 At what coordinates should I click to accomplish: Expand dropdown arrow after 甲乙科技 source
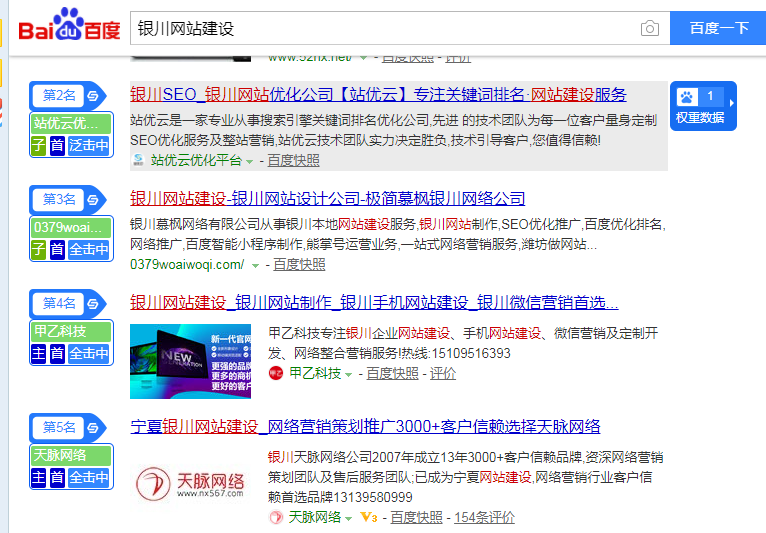[348, 375]
